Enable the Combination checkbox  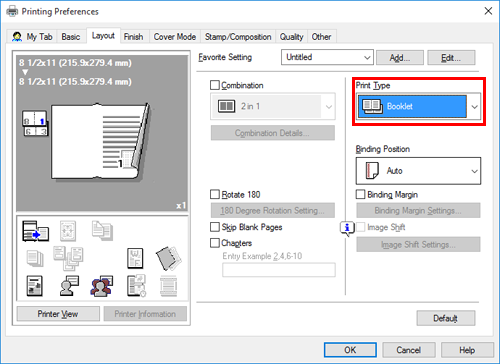click(x=215, y=85)
